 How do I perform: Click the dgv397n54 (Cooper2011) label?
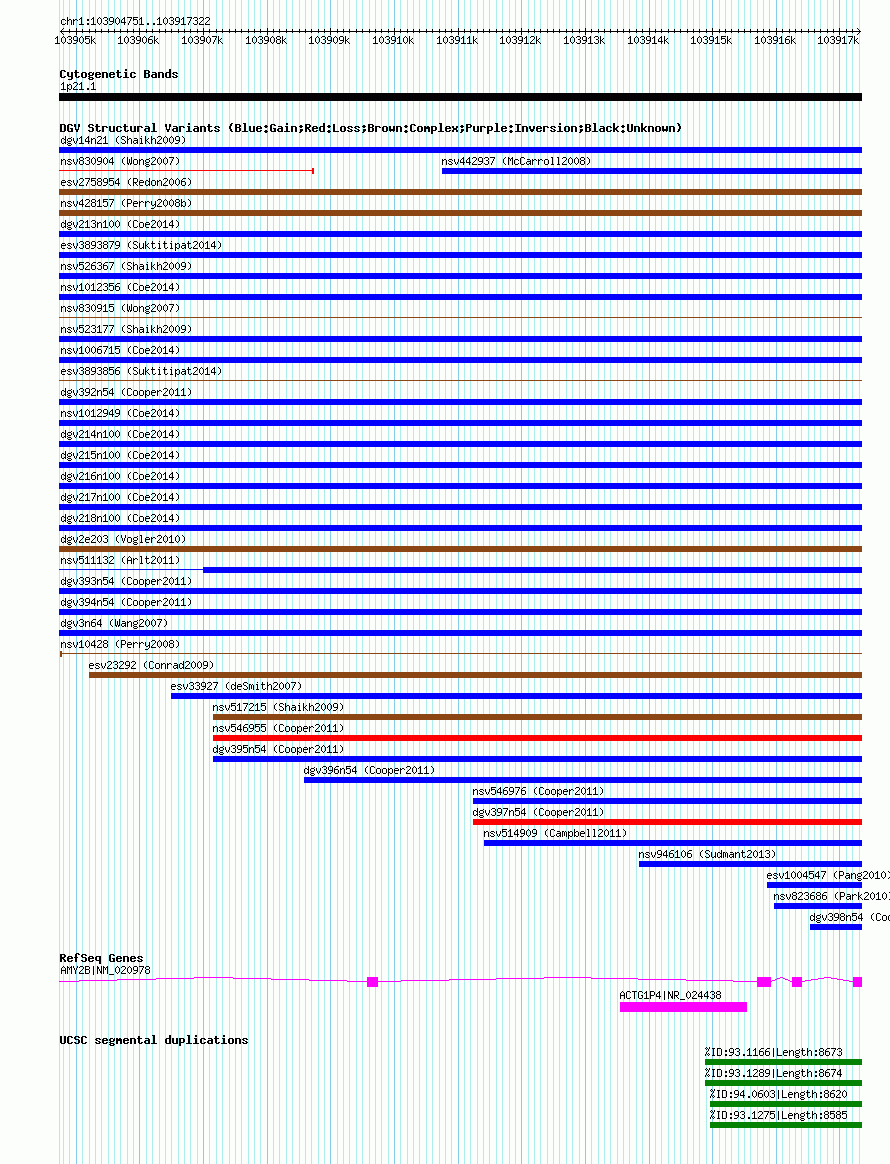coord(538,813)
